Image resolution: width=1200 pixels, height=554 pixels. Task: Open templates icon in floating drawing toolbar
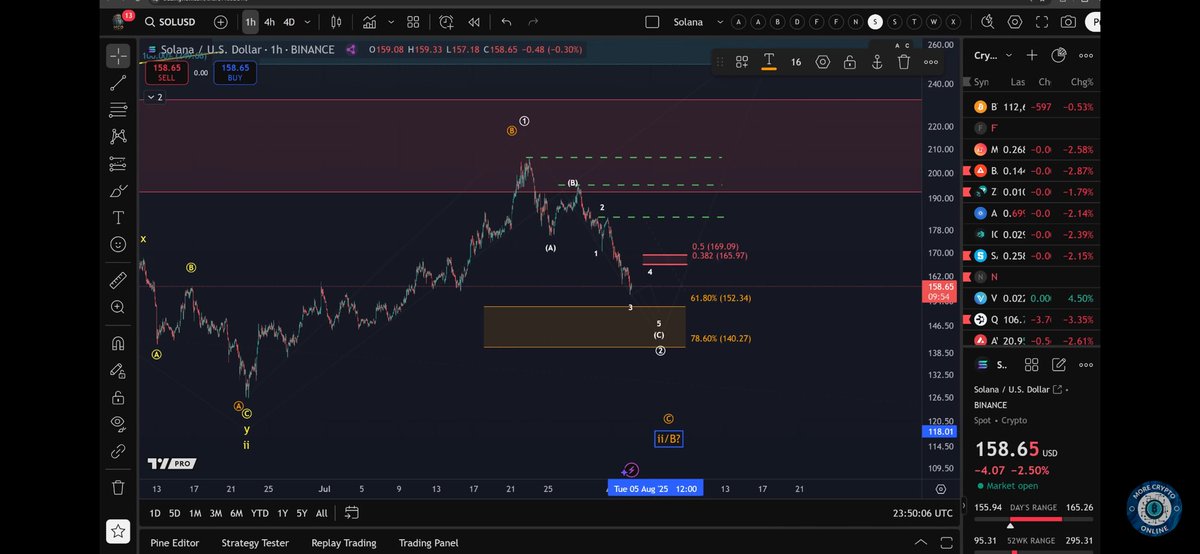742,62
